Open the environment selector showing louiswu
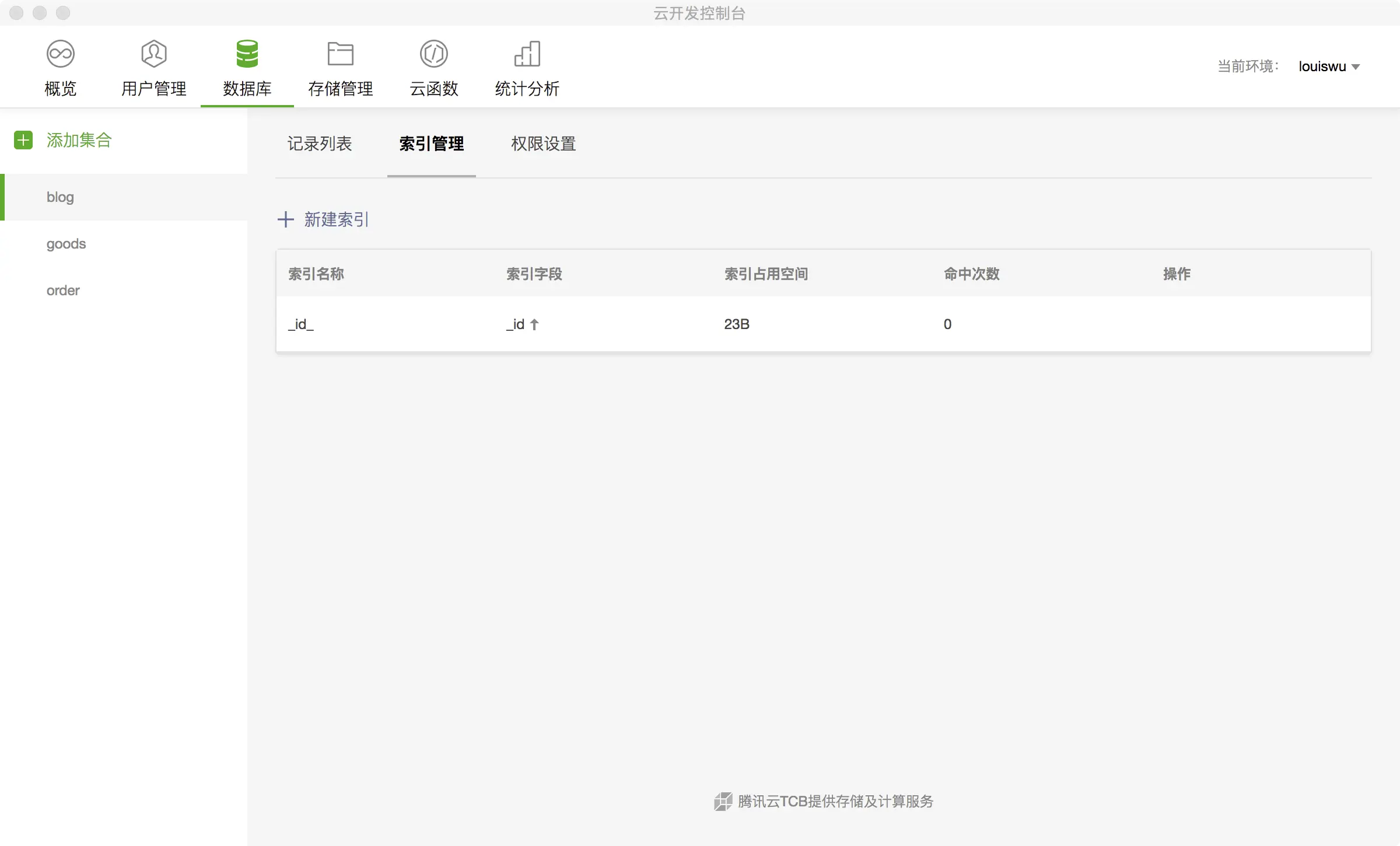 (x=1322, y=67)
